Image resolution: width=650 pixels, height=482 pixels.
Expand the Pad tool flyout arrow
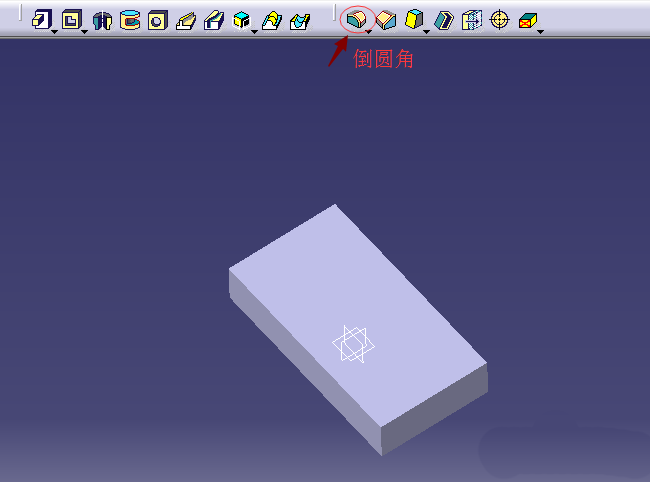coord(54,32)
